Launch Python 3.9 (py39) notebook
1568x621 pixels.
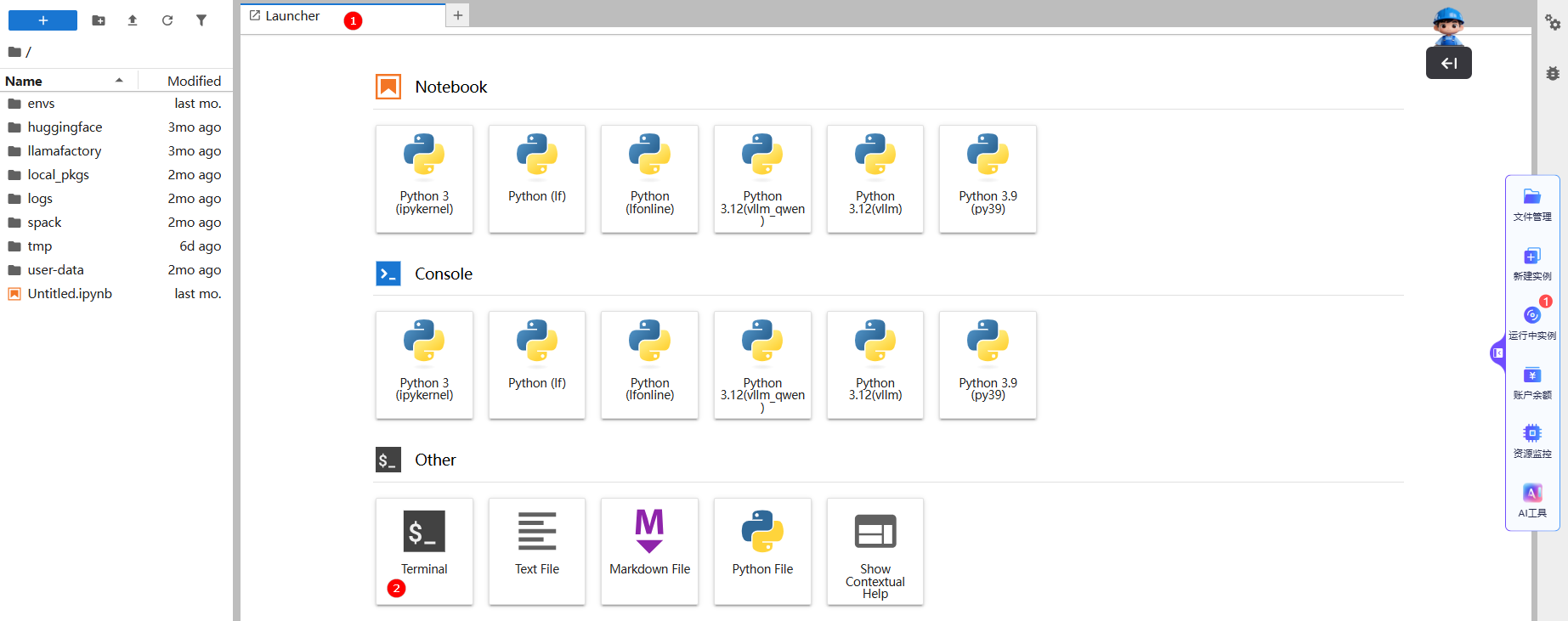pyautogui.click(x=988, y=178)
